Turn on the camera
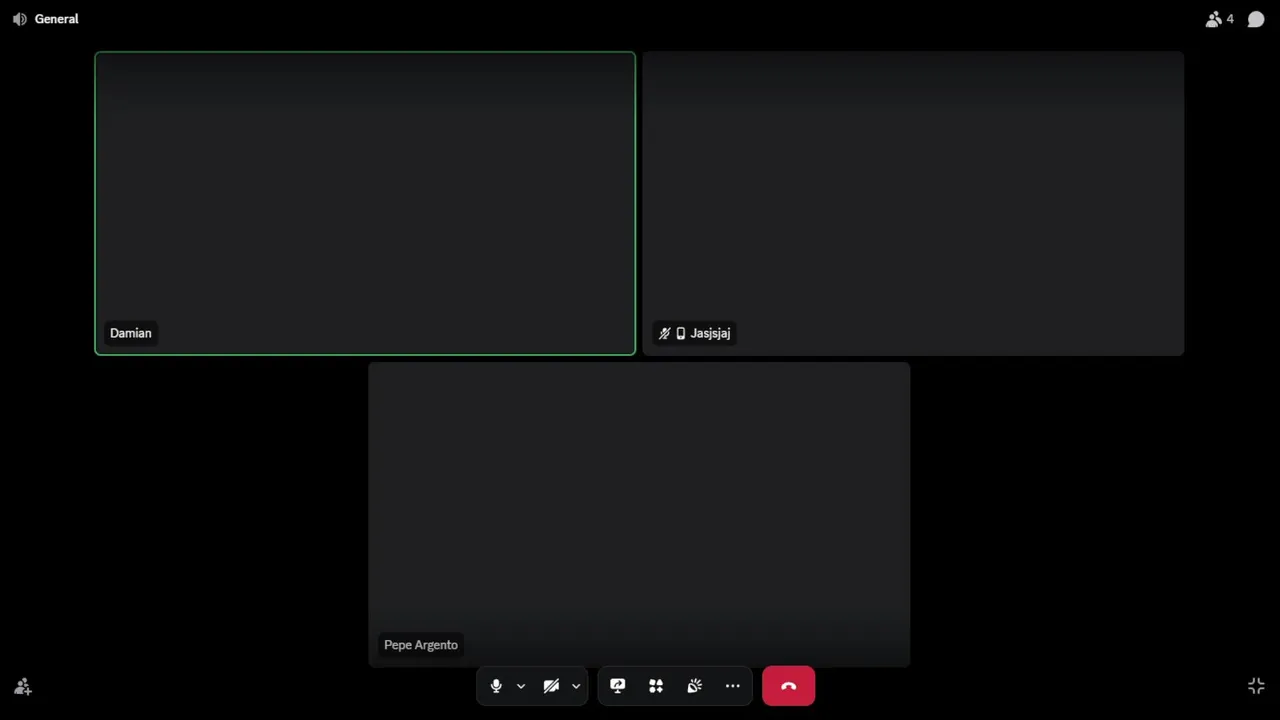 tap(551, 686)
